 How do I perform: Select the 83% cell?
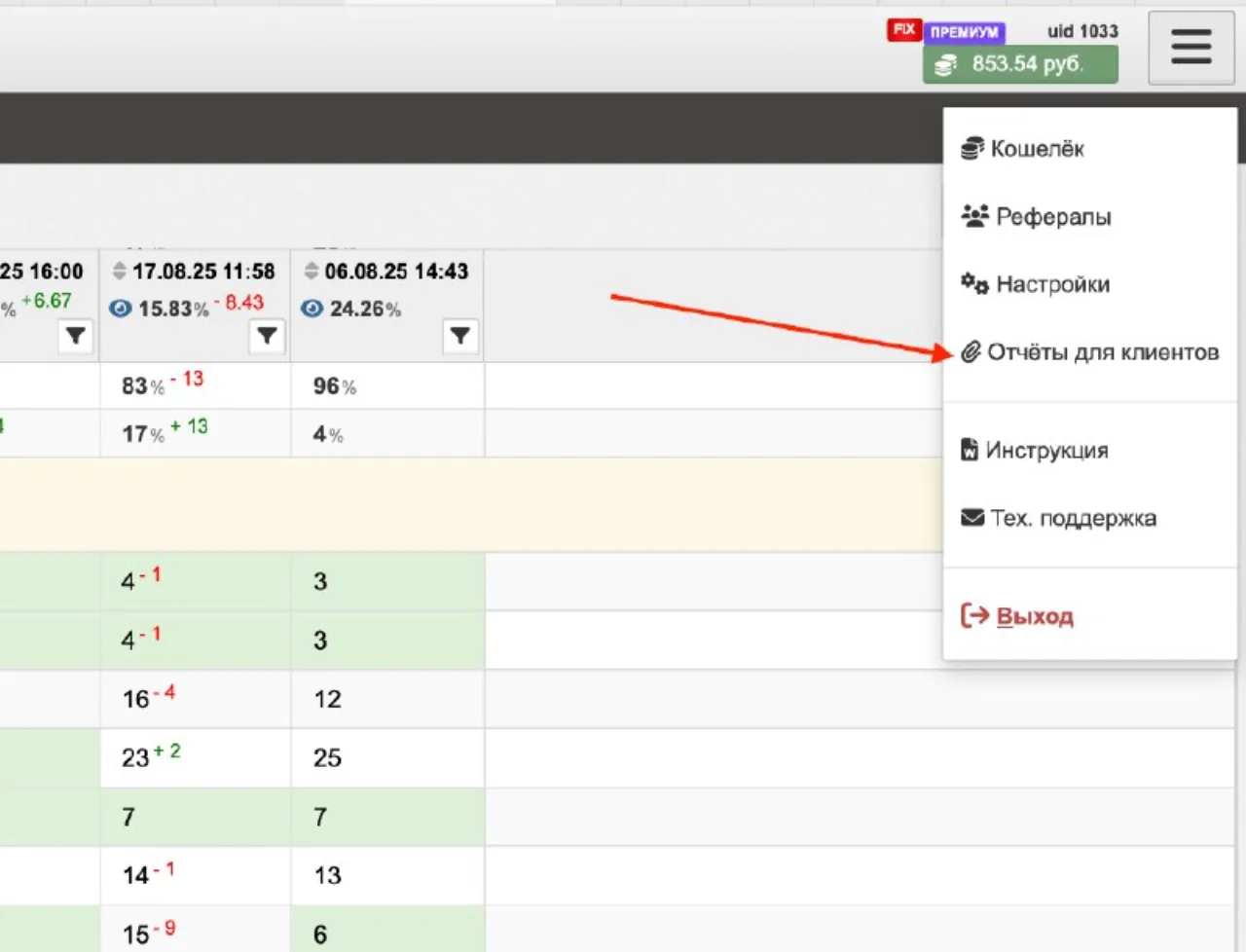pos(196,385)
